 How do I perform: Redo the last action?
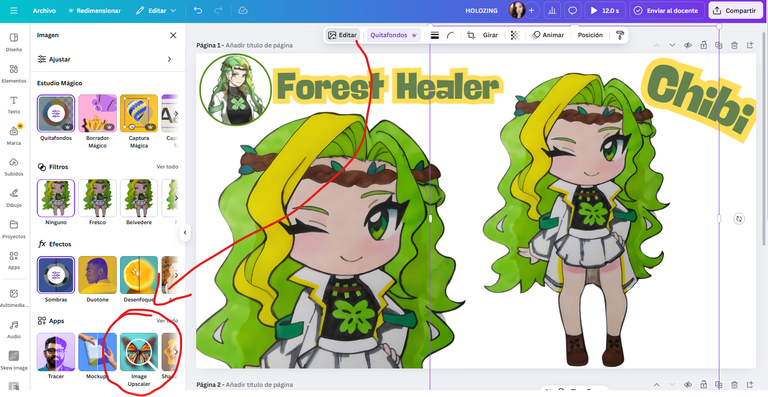[x=218, y=10]
